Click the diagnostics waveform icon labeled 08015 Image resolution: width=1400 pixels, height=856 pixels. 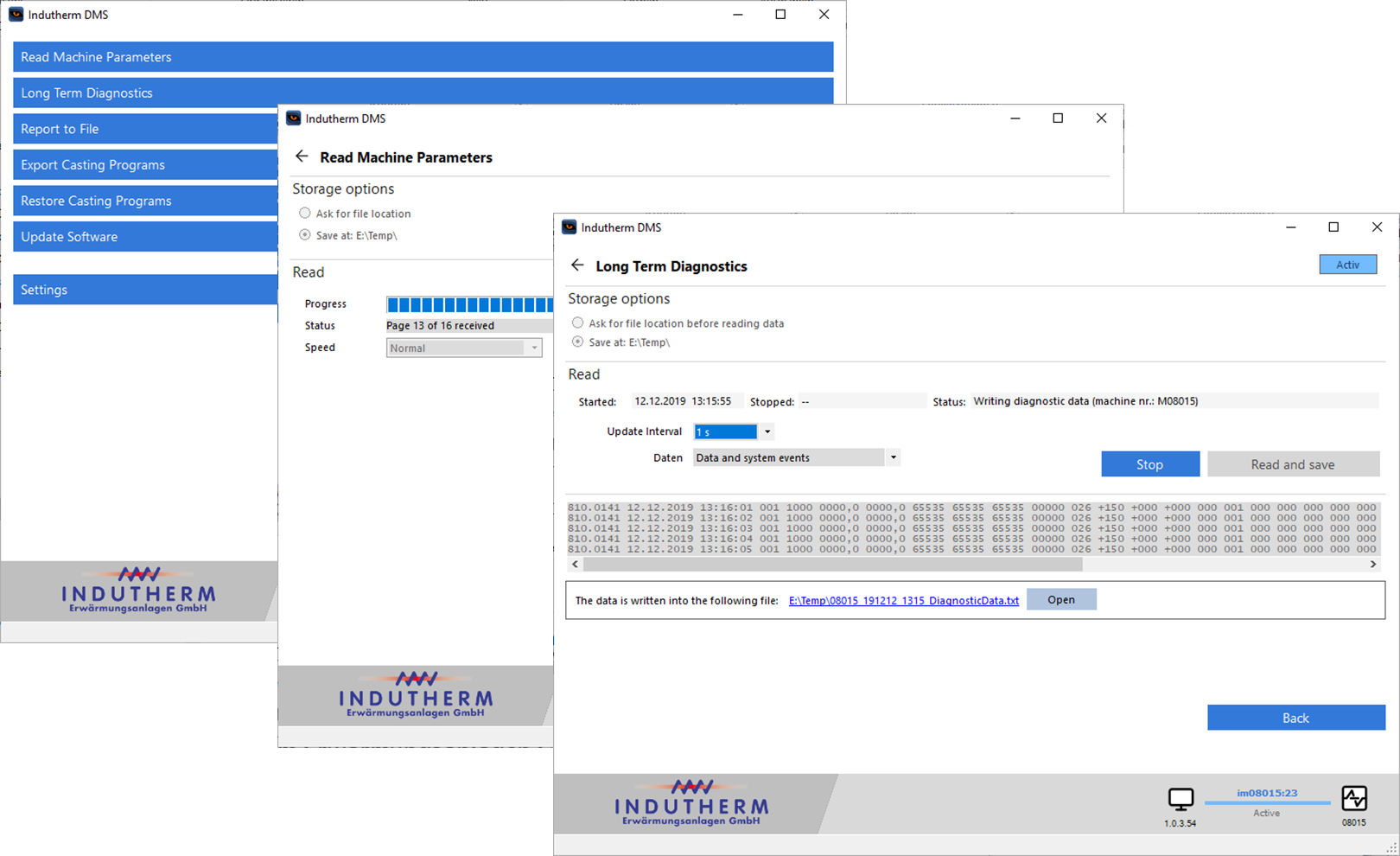[x=1353, y=798]
